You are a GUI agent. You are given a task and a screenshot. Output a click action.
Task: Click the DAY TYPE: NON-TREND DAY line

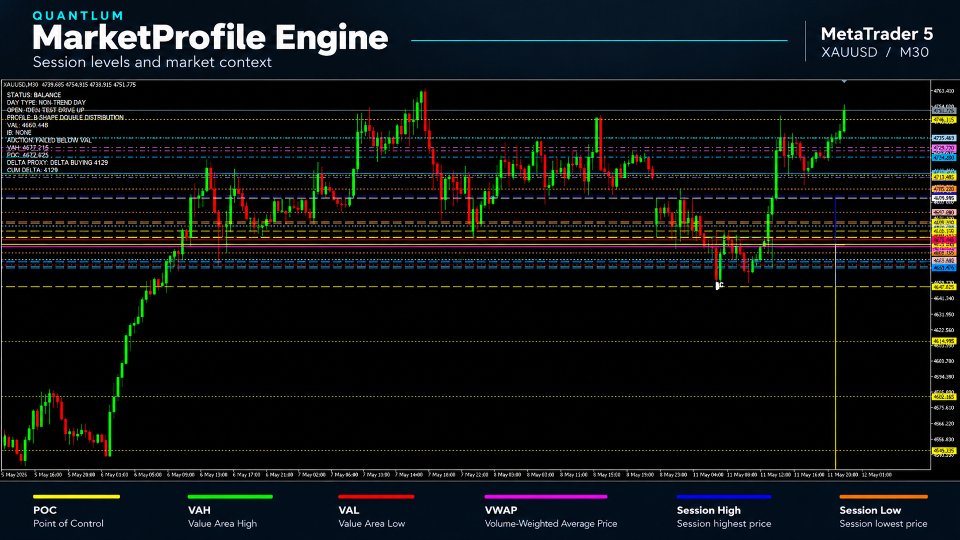(46, 103)
